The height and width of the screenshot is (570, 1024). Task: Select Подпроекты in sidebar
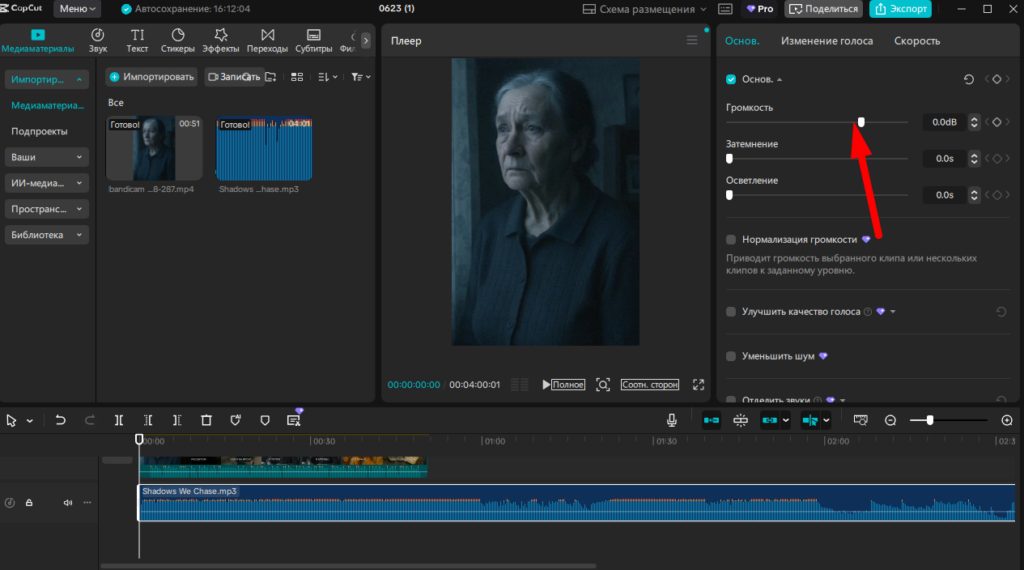pos(39,131)
